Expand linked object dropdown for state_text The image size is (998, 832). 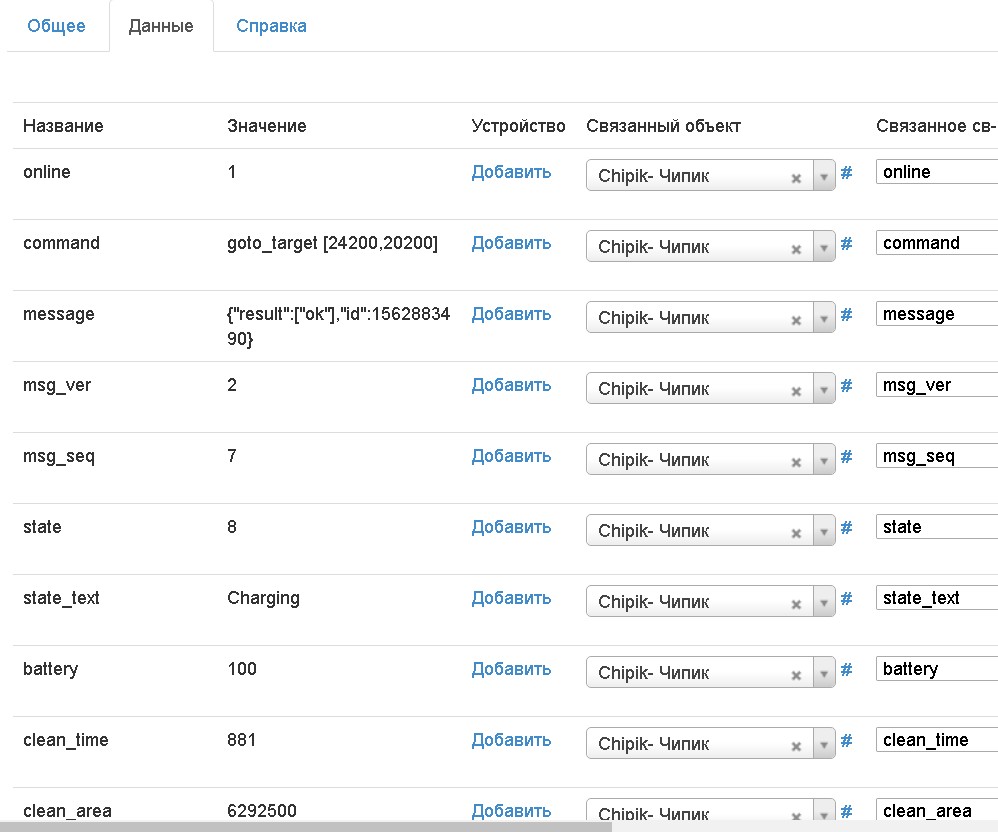coord(824,603)
